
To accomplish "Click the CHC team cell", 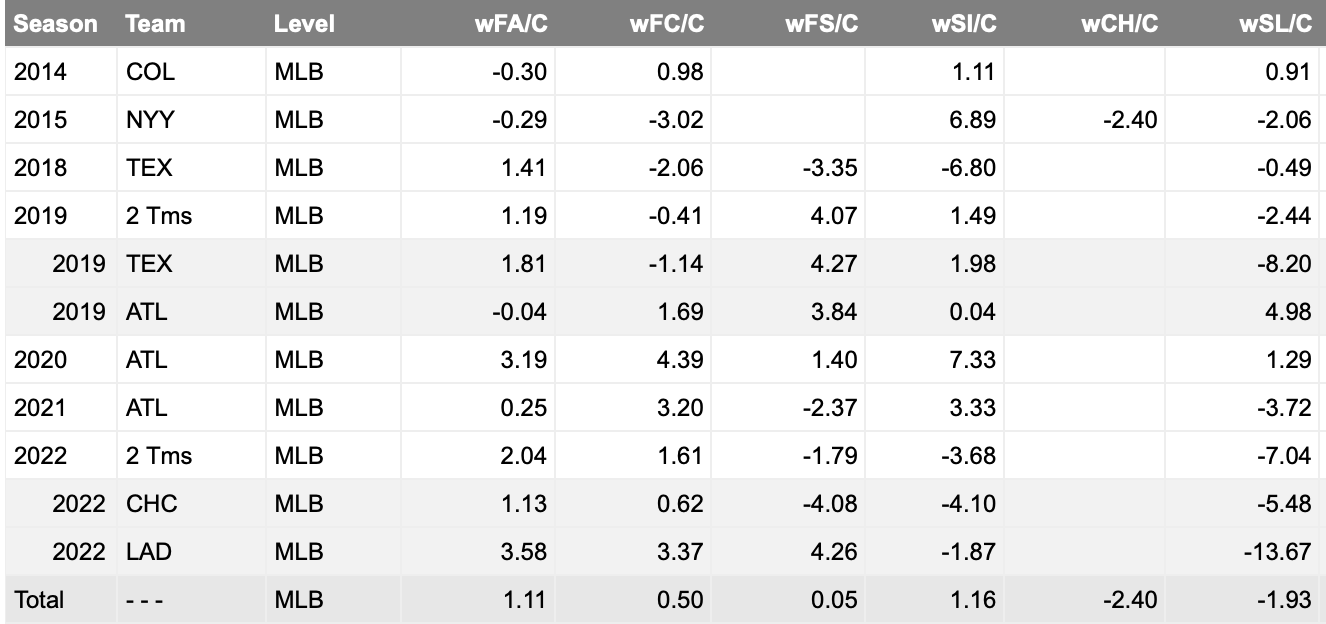I will pos(152,503).
